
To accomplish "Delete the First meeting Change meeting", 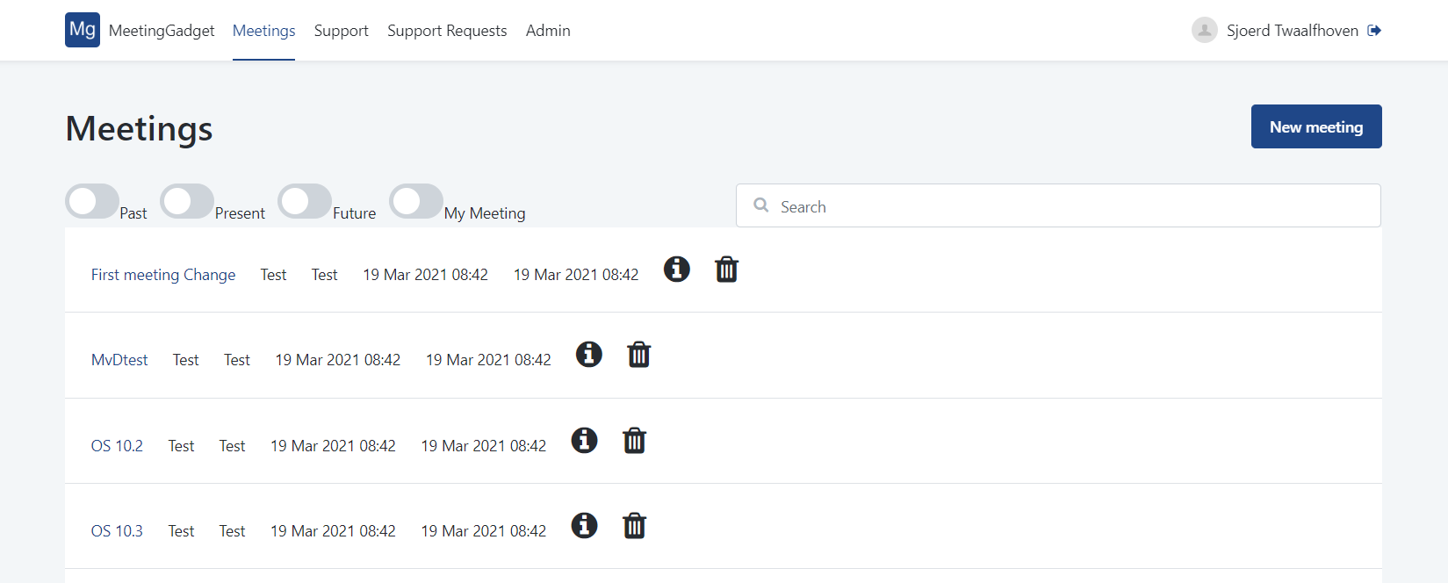I will point(727,269).
